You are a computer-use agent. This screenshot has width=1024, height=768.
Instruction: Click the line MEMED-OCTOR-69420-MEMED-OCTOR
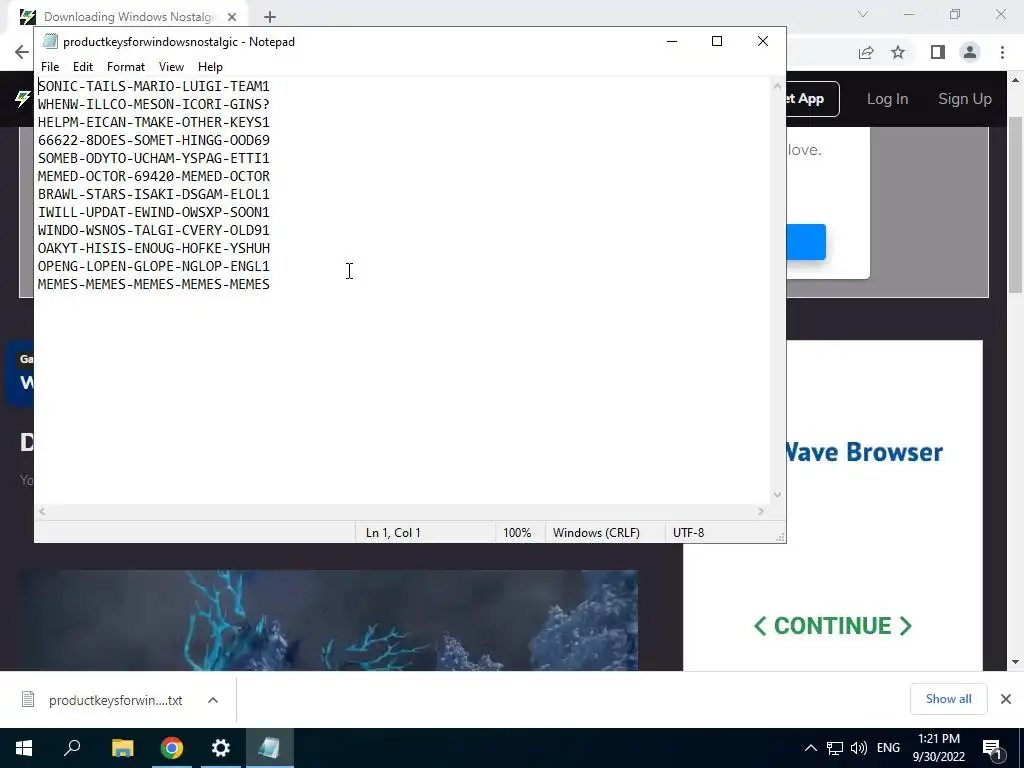click(x=153, y=176)
